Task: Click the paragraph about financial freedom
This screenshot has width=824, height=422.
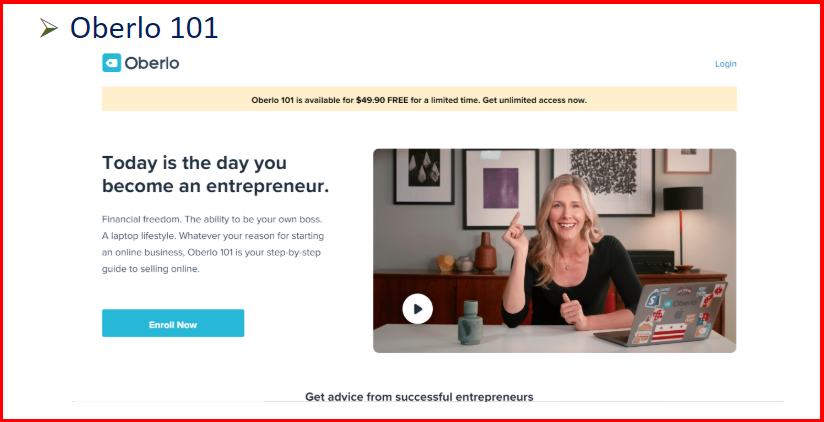Action: [213, 244]
